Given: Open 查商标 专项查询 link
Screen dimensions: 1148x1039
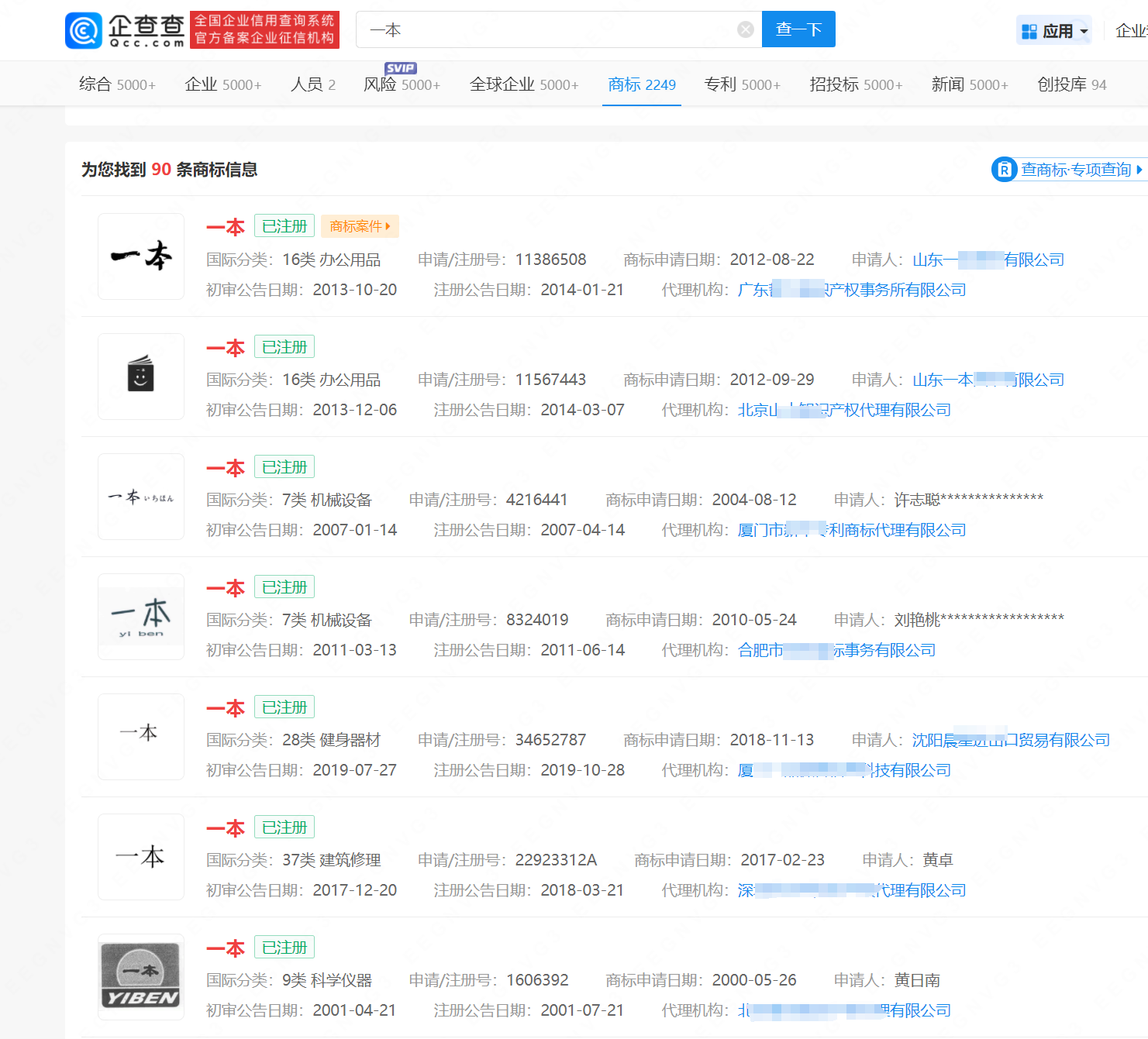Looking at the screenshot, I should coord(1068,169).
